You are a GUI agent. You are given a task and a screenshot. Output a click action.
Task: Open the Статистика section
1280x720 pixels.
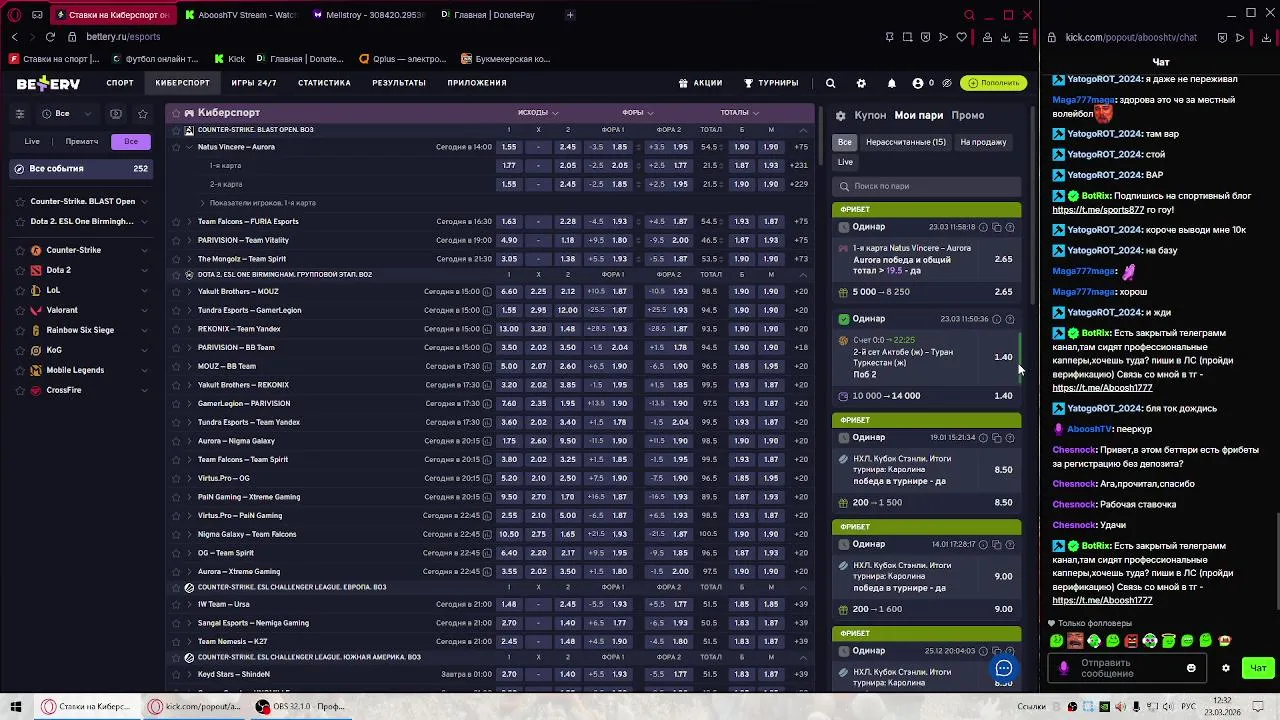coord(324,83)
